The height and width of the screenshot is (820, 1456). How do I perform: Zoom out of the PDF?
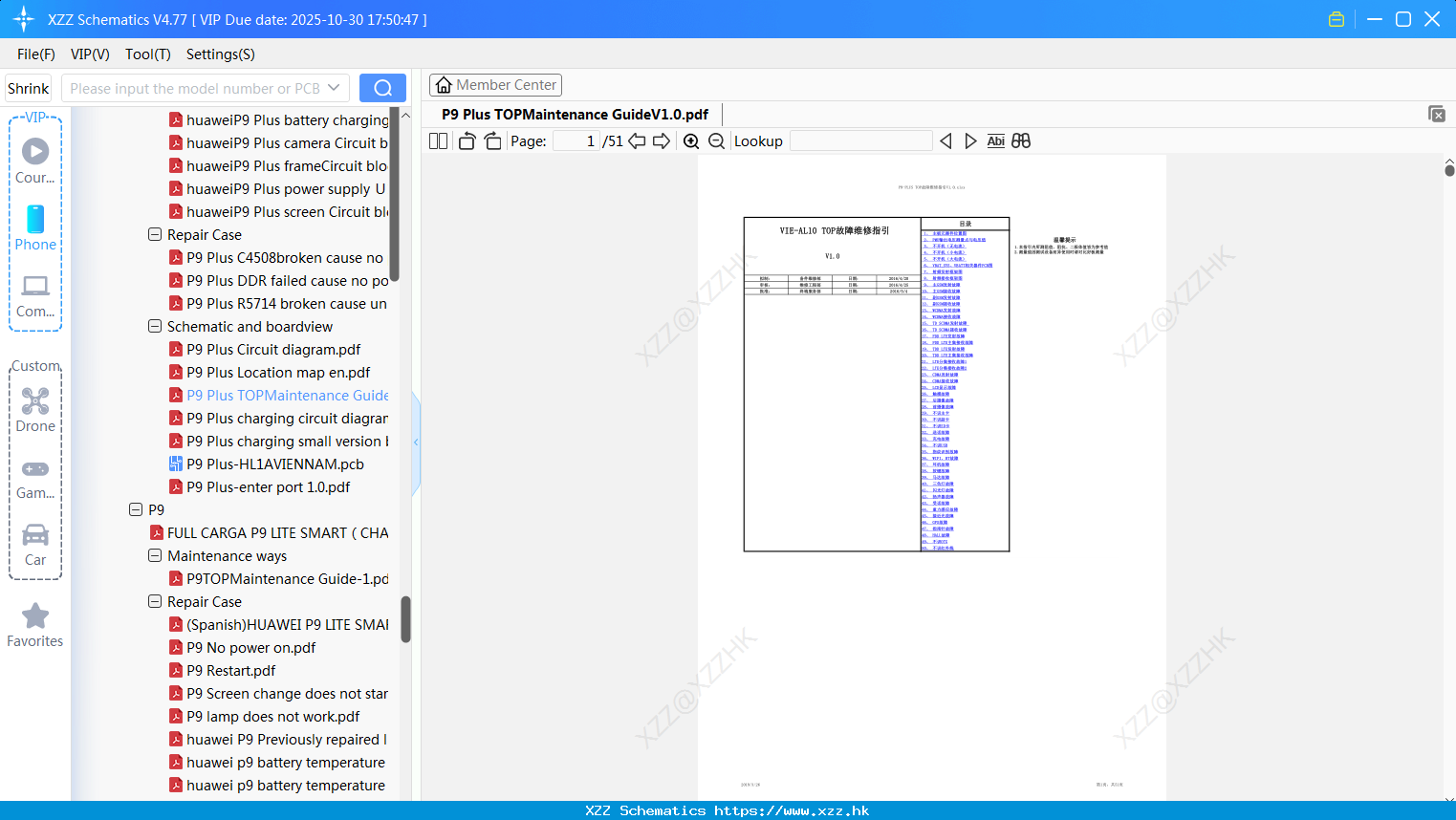[716, 140]
